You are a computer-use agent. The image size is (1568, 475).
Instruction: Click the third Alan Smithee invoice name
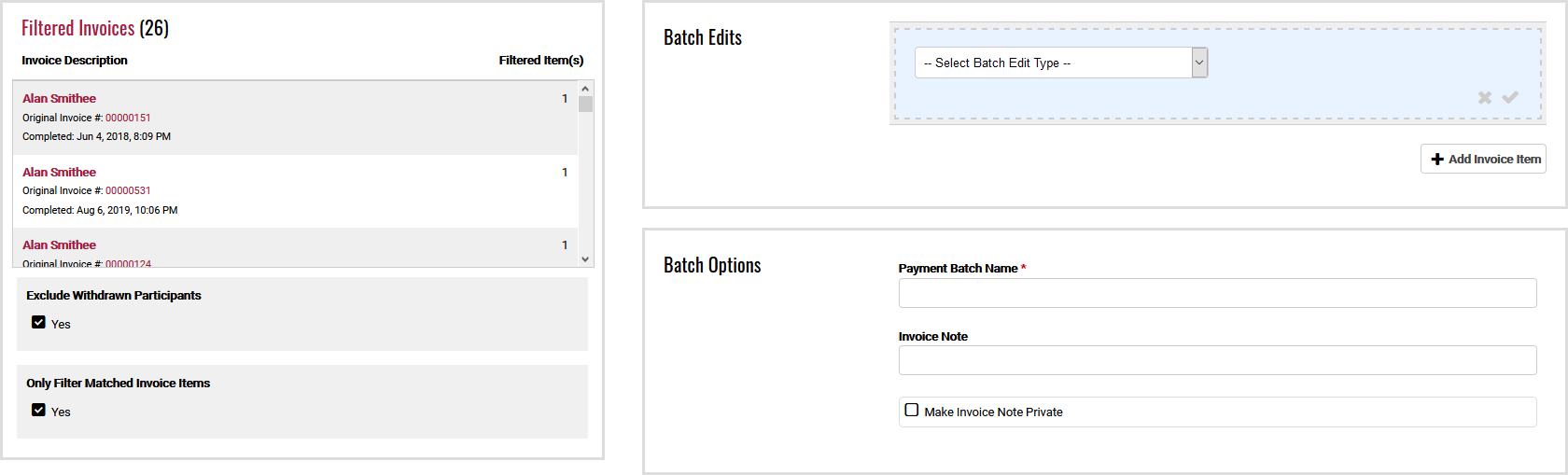tap(60, 244)
